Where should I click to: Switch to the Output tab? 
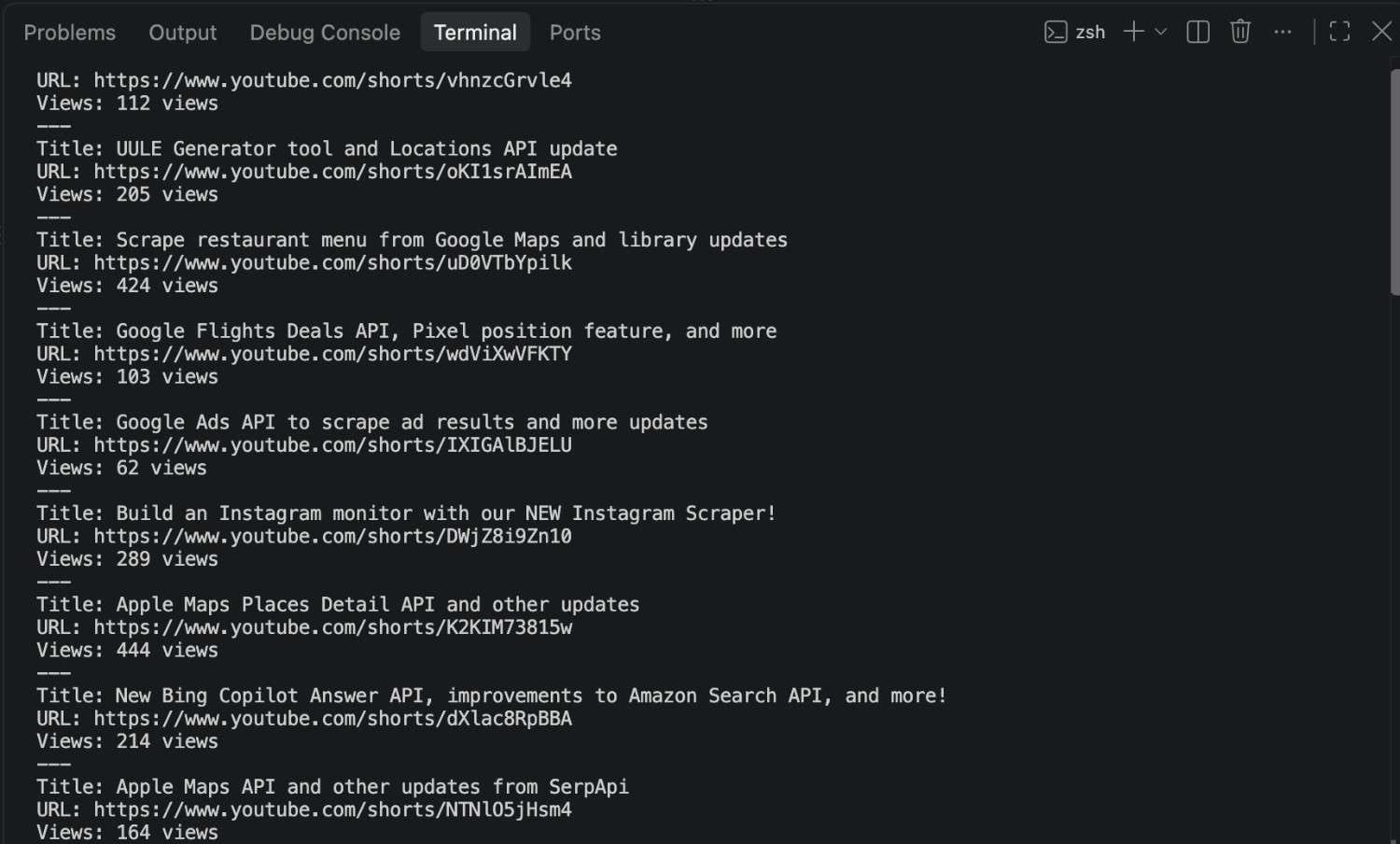click(183, 33)
